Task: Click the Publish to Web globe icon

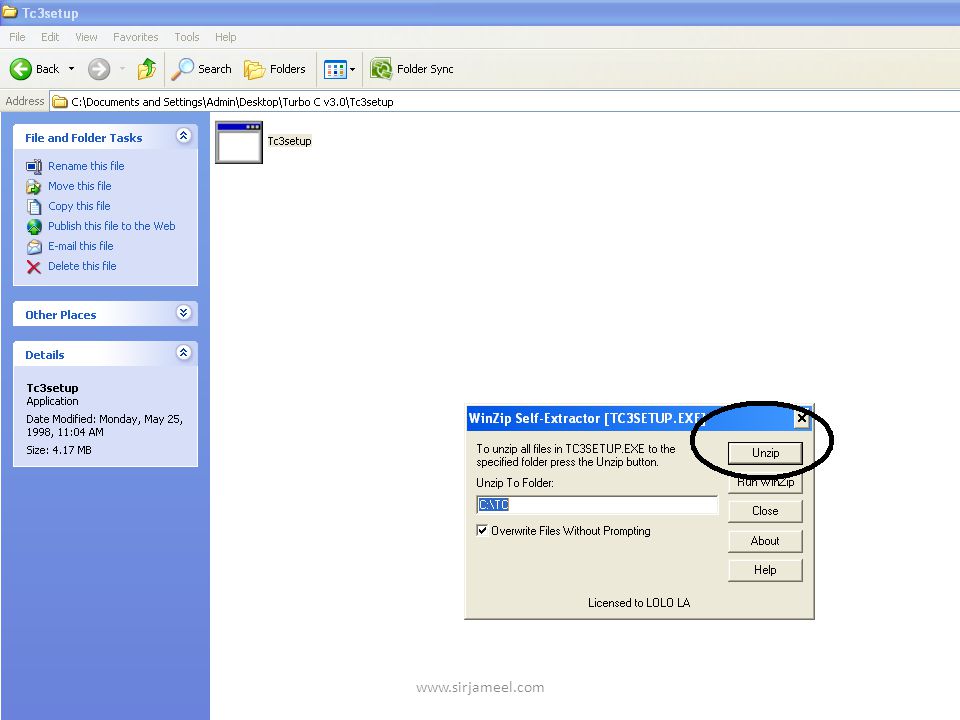Action: pos(34,227)
